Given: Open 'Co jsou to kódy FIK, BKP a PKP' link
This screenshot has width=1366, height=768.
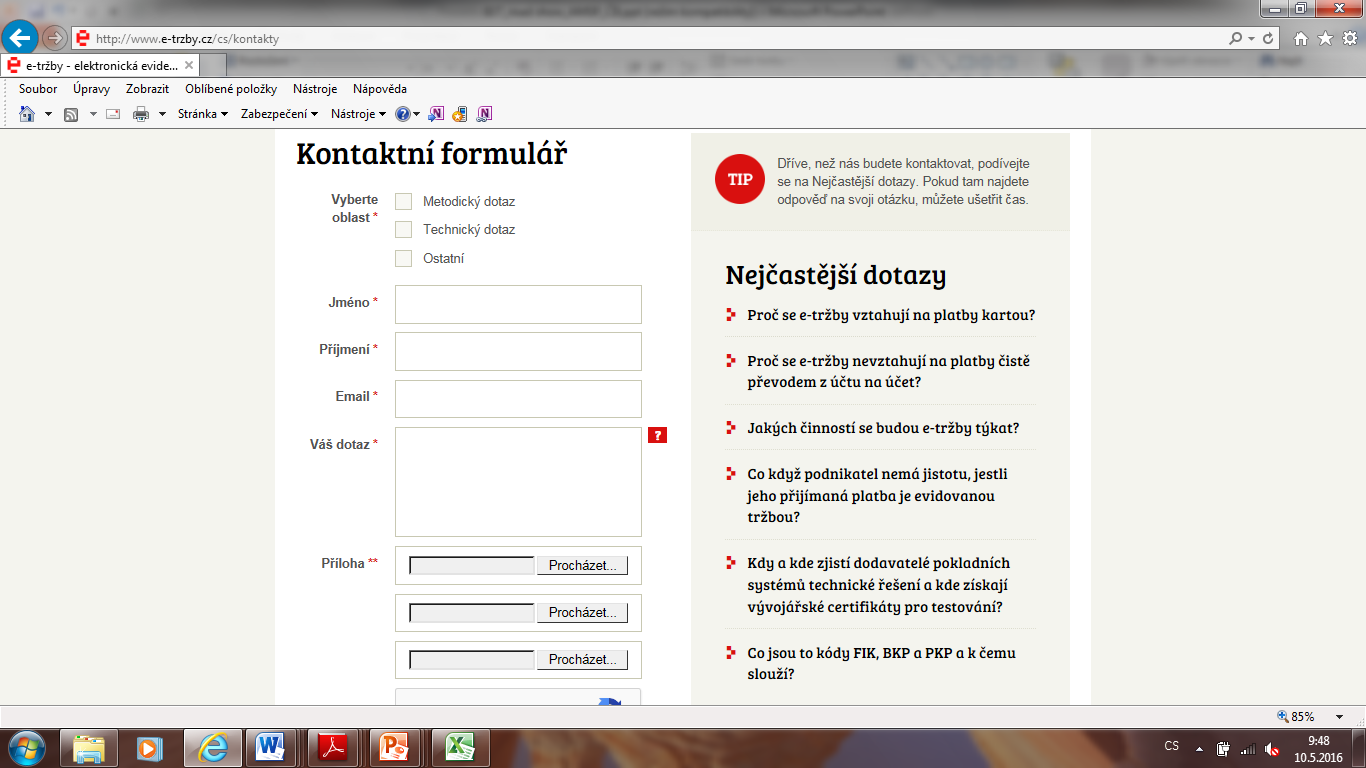Looking at the screenshot, I should point(881,663).
